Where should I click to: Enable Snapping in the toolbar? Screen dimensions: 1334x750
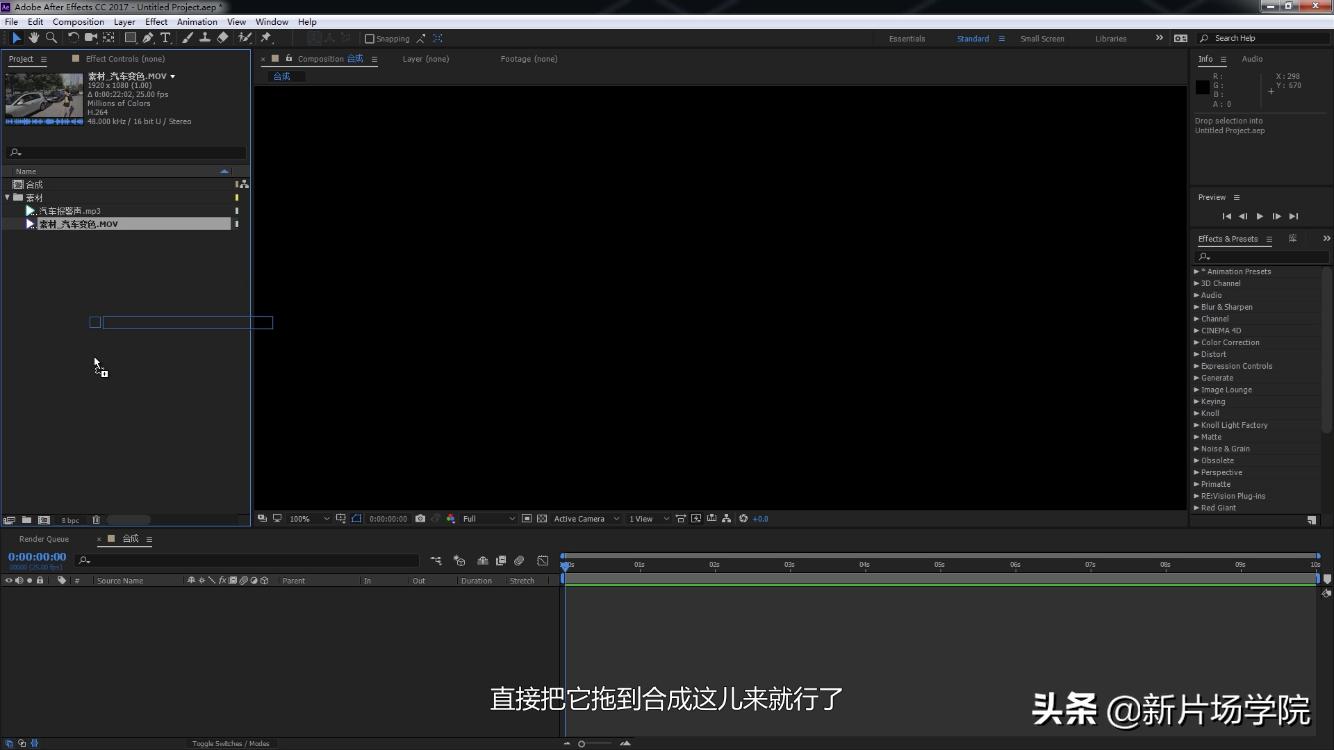coord(370,38)
